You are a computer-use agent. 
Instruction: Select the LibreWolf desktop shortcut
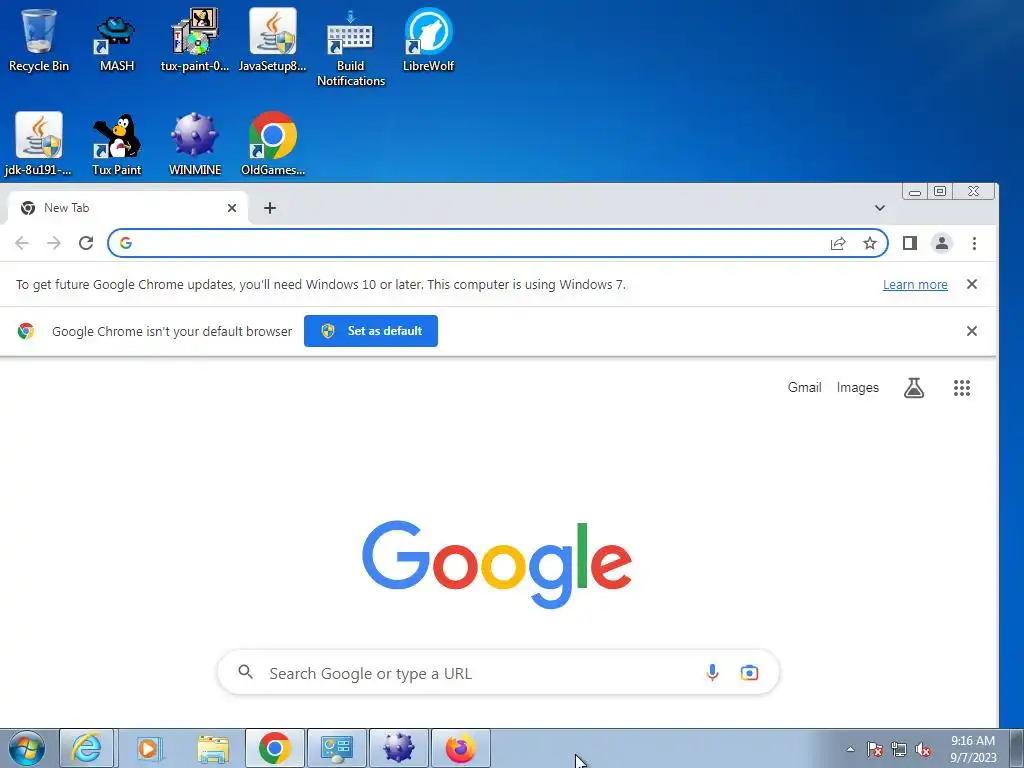[428, 40]
